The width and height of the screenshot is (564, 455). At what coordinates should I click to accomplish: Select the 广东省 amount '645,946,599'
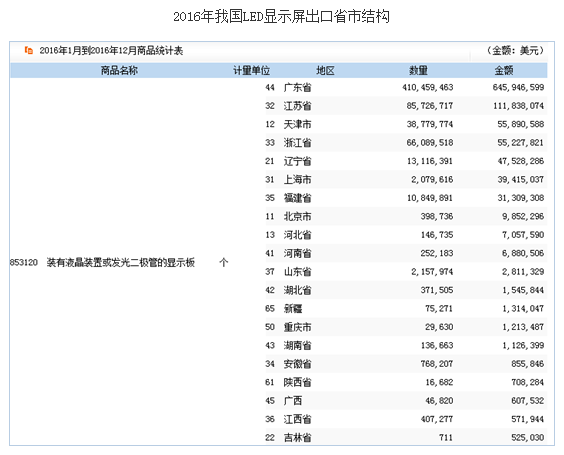(x=518, y=87)
